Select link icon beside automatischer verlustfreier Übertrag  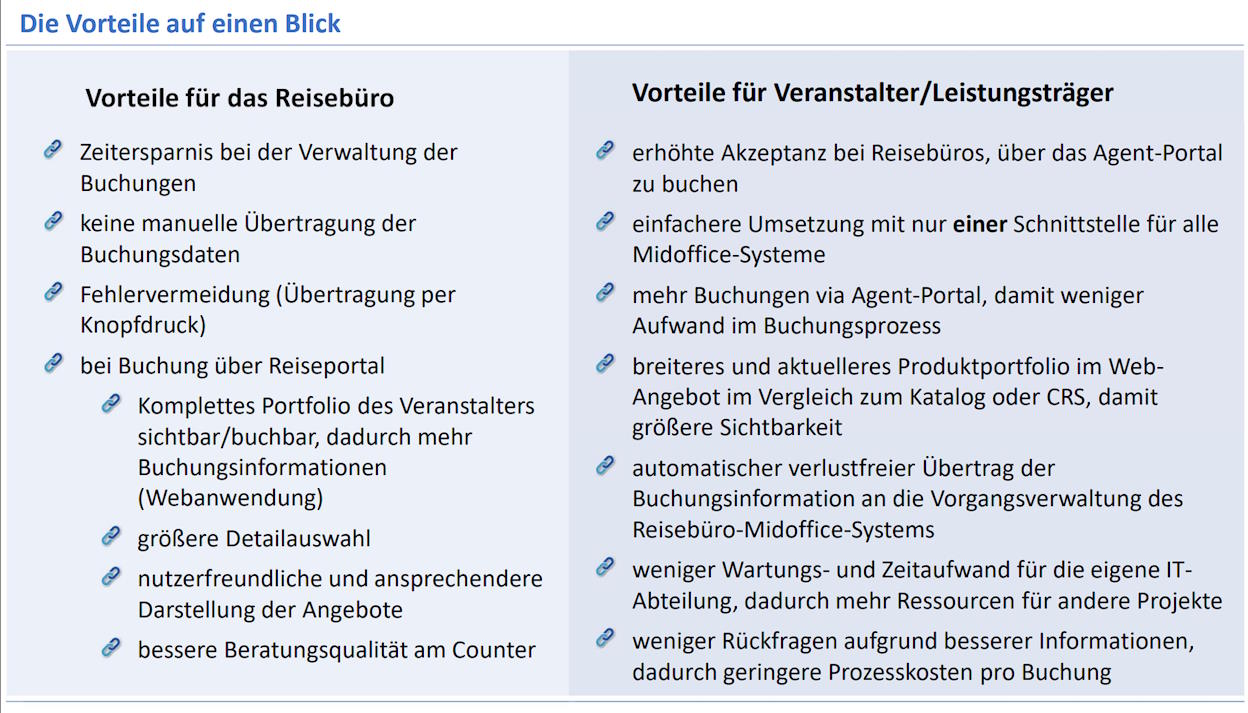tap(605, 465)
